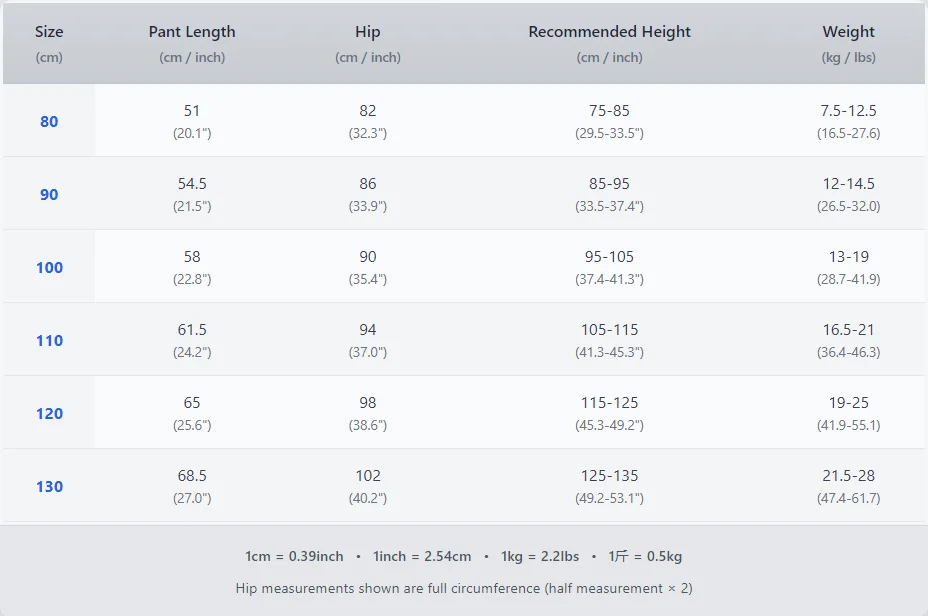The width and height of the screenshot is (928, 616).
Task: Click the unit conversion note line
Action: [x=464, y=556]
